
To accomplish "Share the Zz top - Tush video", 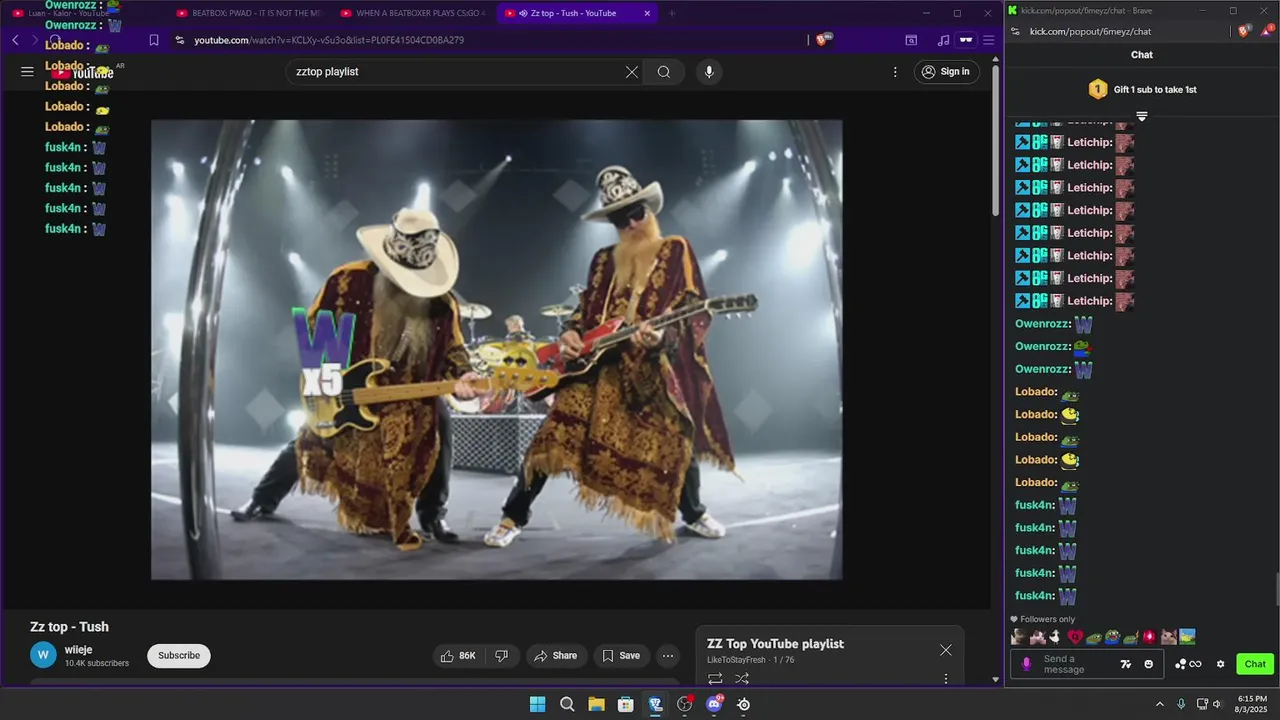I will tap(556, 656).
